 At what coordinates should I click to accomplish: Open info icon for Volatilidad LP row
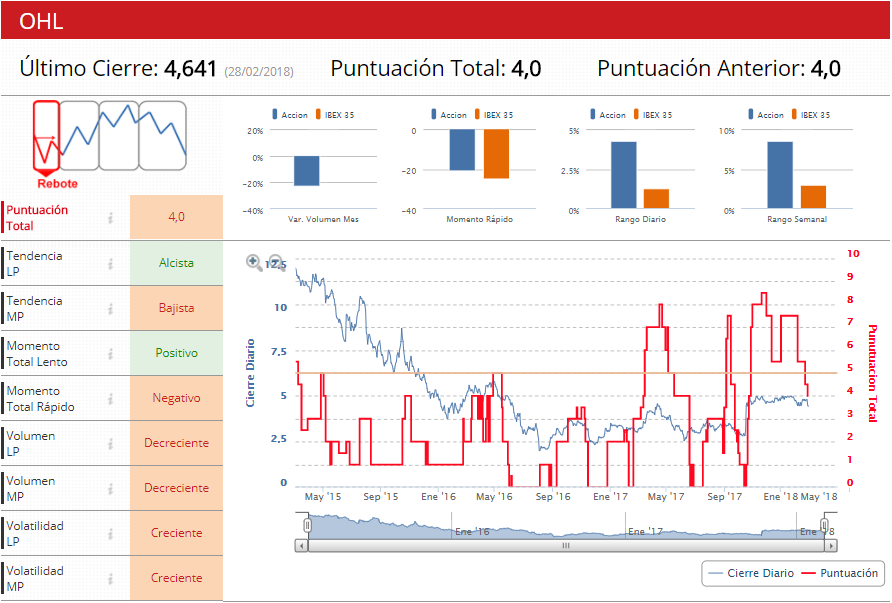111,533
